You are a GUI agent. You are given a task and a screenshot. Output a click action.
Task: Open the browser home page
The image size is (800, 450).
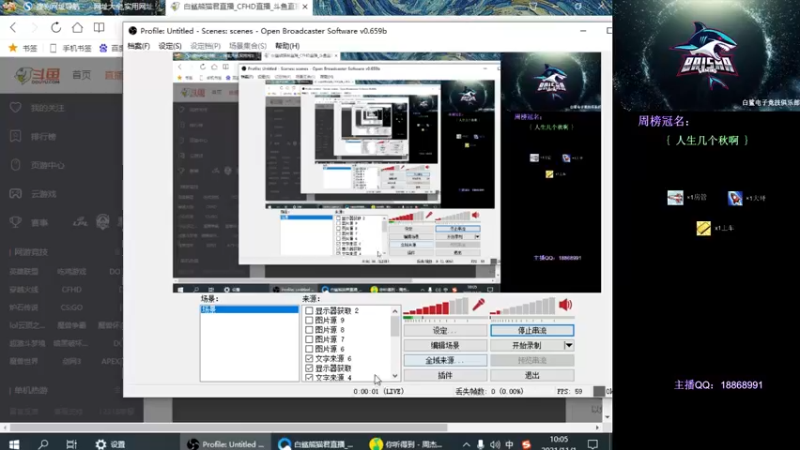pyautogui.click(x=77, y=28)
